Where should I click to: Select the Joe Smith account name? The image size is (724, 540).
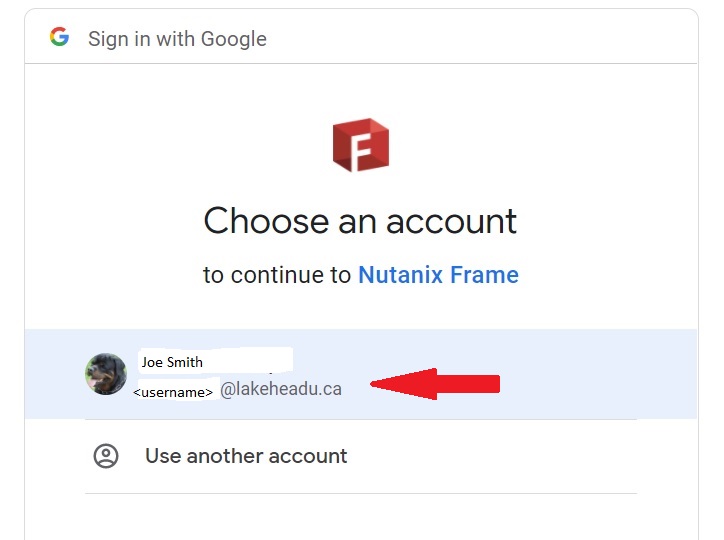click(x=172, y=362)
